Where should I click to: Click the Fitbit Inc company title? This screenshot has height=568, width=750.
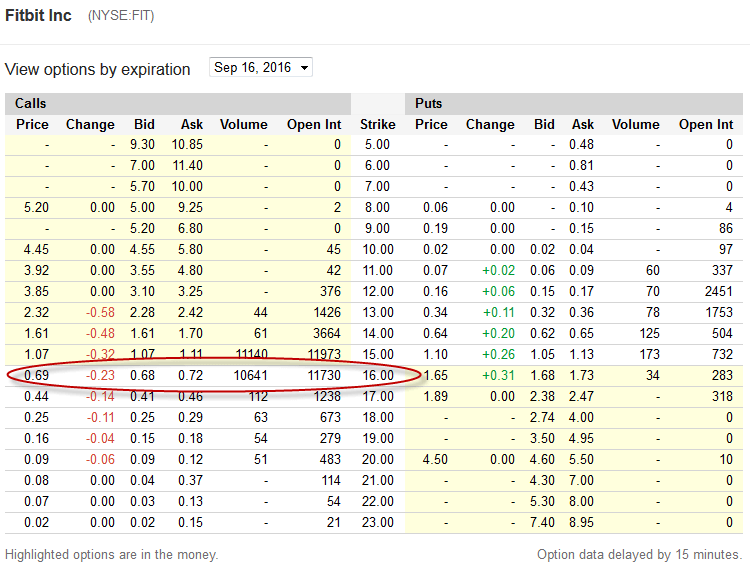[x=38, y=15]
